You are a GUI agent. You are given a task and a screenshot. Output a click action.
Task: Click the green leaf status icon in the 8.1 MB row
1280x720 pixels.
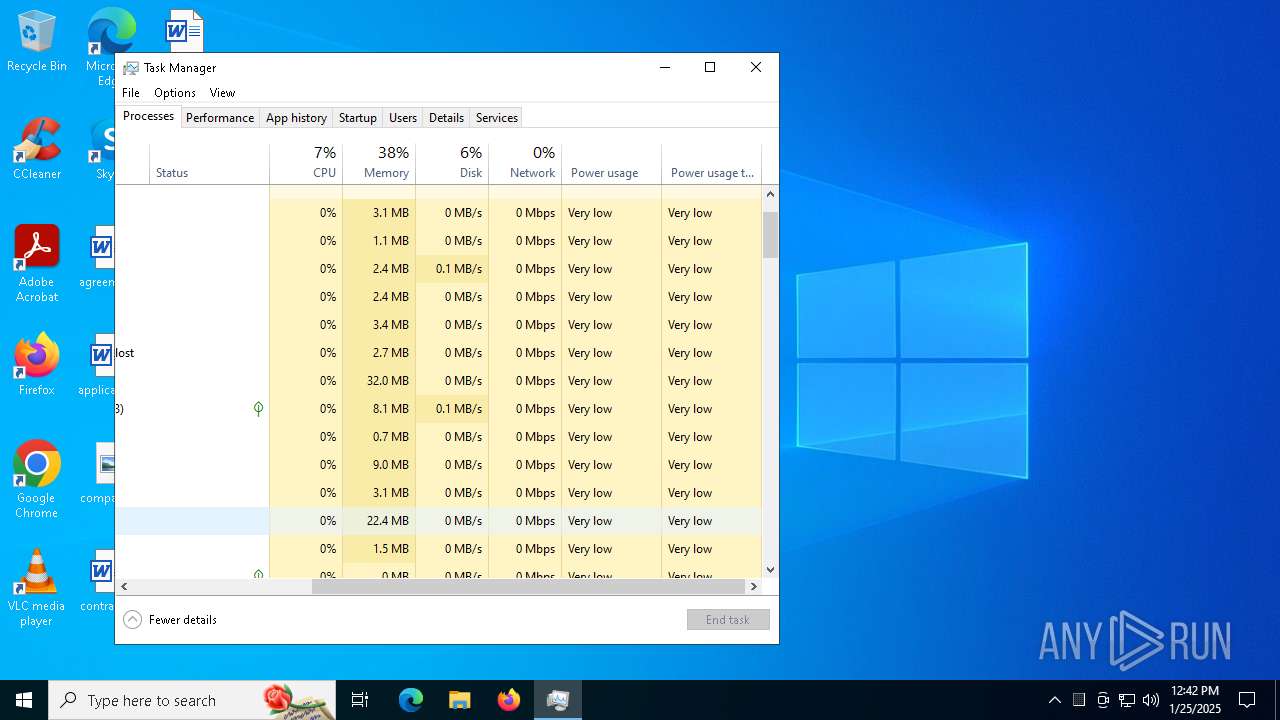pyautogui.click(x=258, y=409)
